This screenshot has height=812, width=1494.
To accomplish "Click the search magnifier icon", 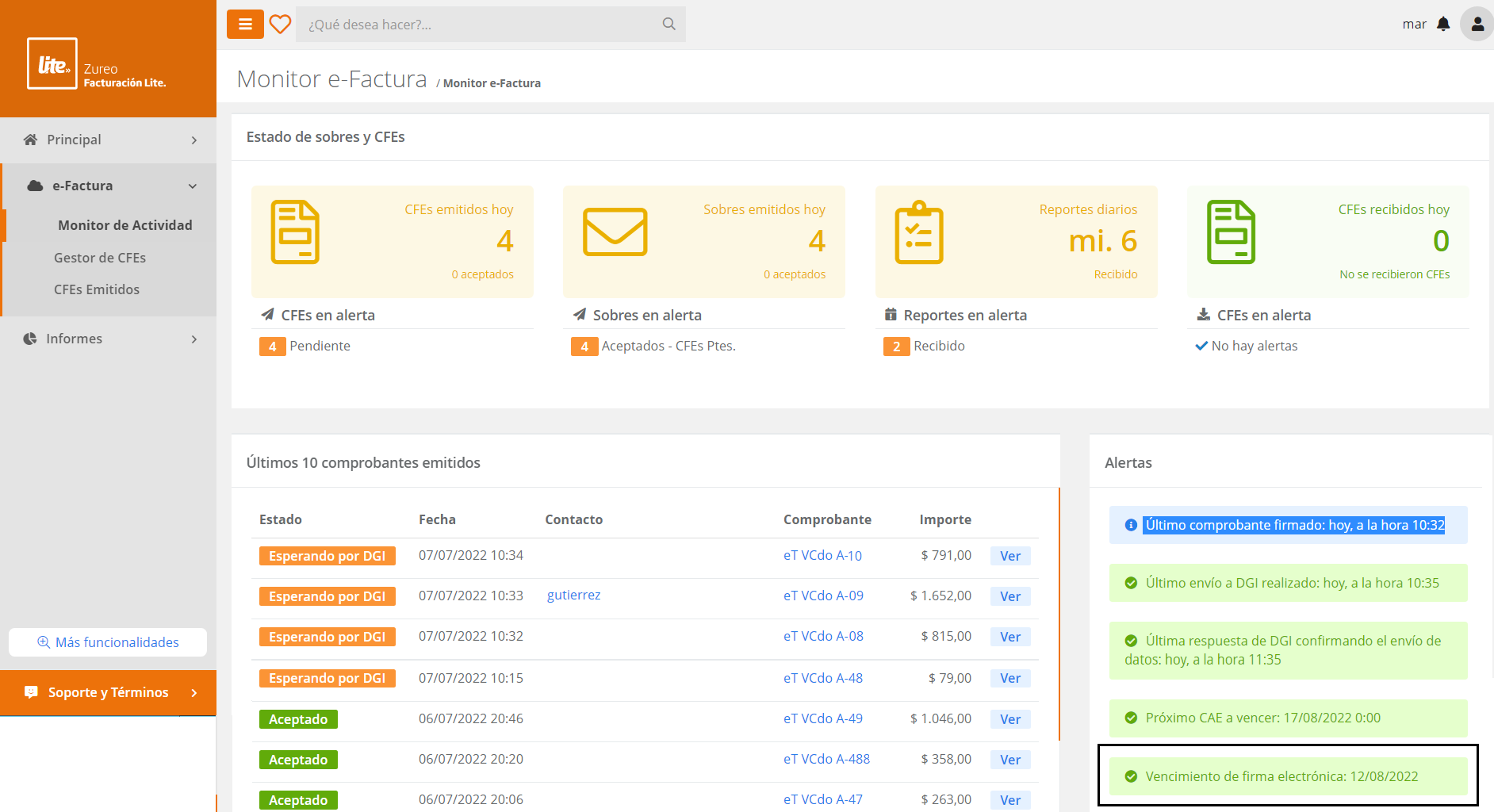I will click(668, 25).
